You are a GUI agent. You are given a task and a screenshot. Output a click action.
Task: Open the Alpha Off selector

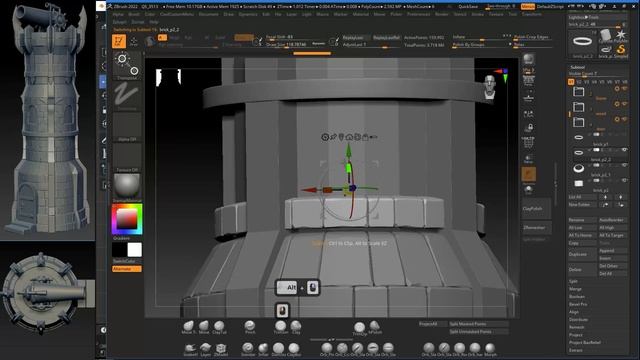(127, 127)
